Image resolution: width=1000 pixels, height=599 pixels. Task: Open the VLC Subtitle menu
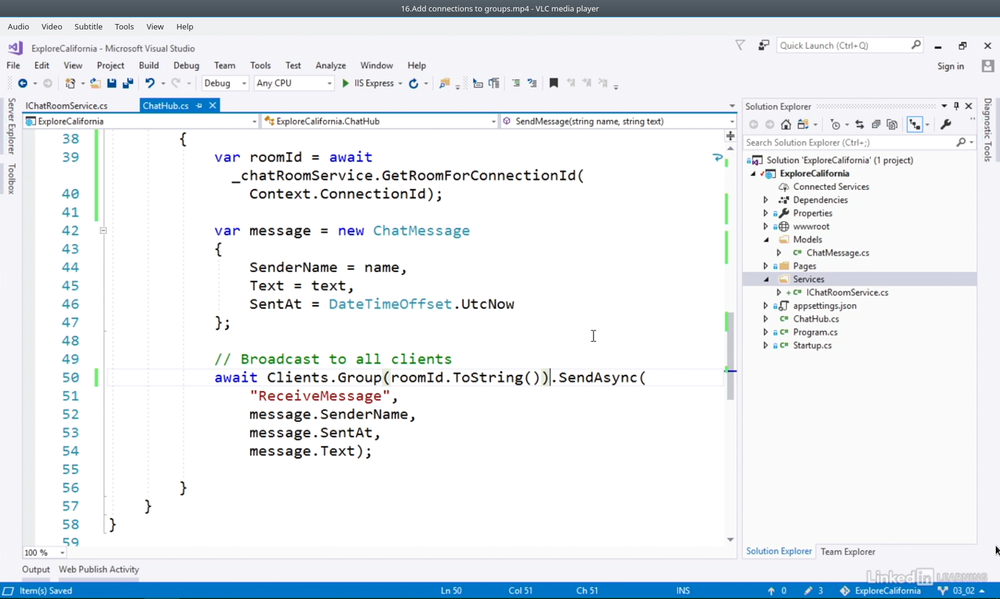coord(88,27)
